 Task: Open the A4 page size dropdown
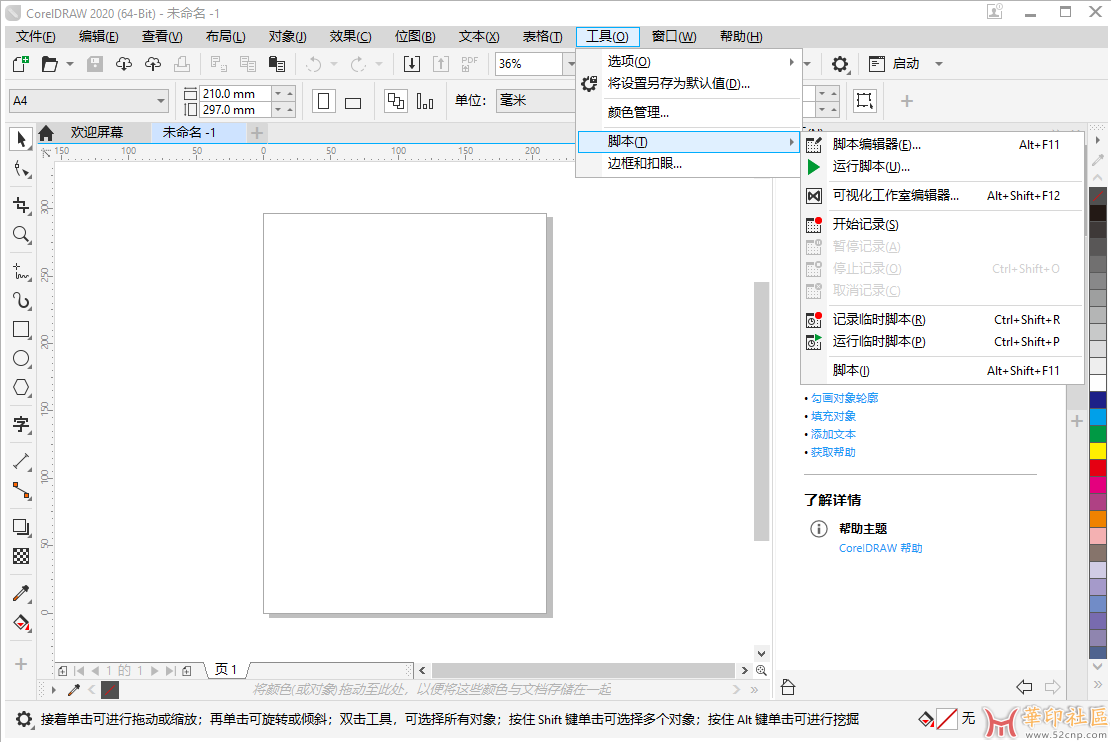pos(161,101)
